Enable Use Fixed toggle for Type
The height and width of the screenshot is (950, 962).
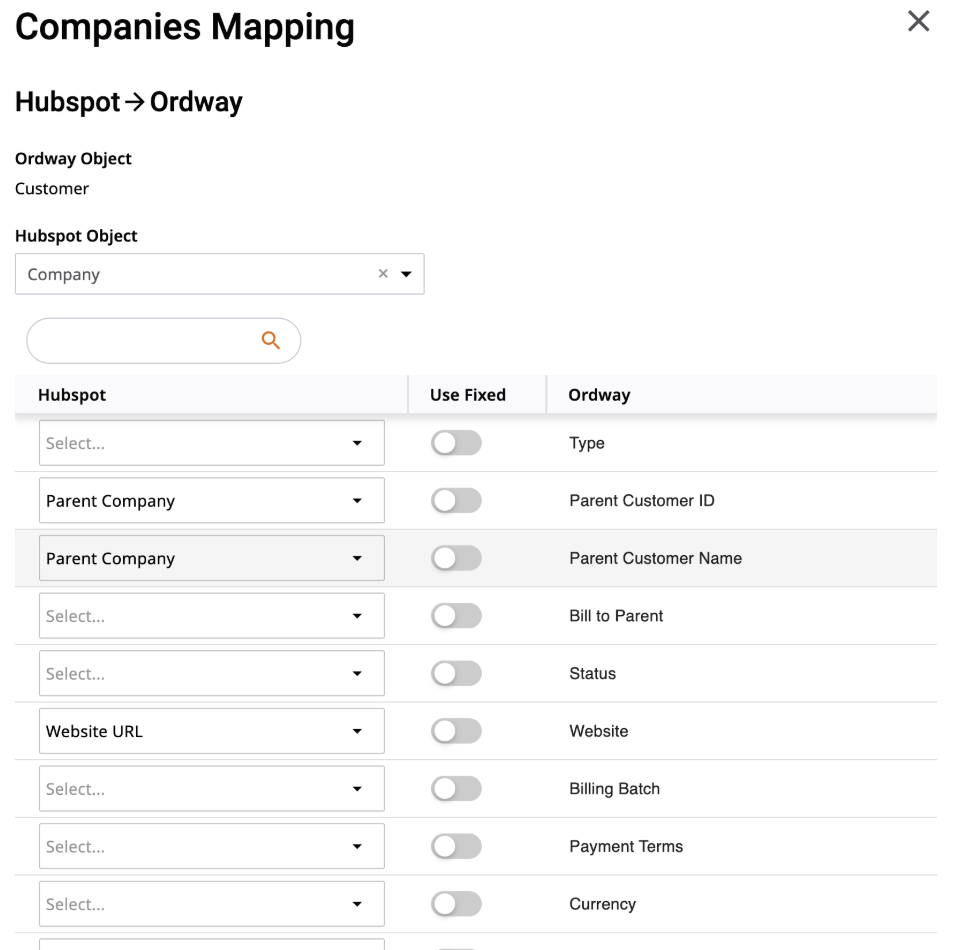pos(456,442)
